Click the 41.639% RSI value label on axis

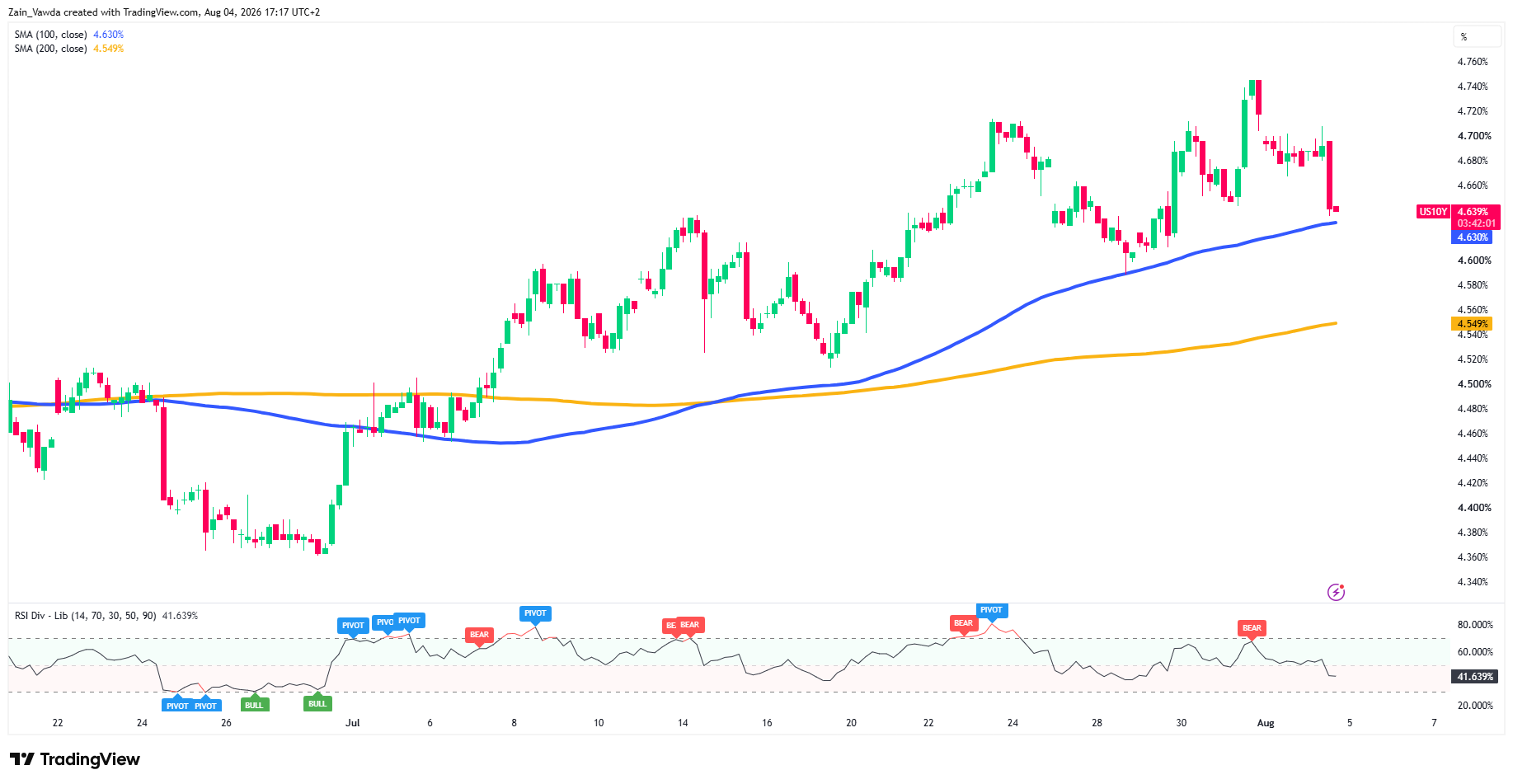pos(1474,677)
